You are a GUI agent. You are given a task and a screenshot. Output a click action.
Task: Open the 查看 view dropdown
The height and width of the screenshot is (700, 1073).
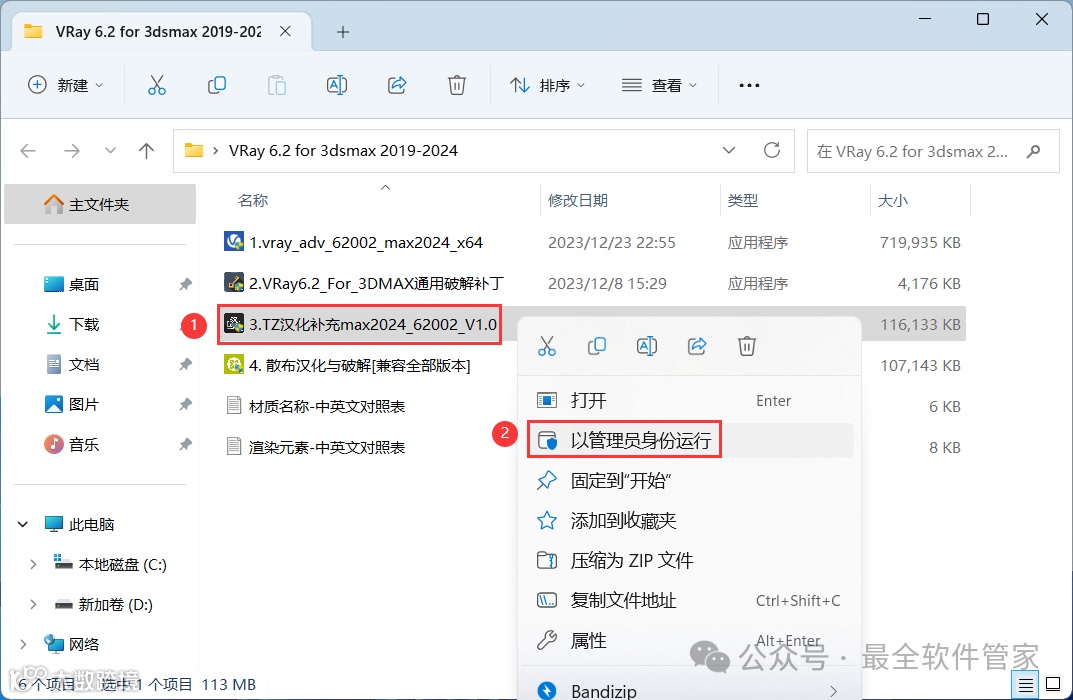pos(659,85)
